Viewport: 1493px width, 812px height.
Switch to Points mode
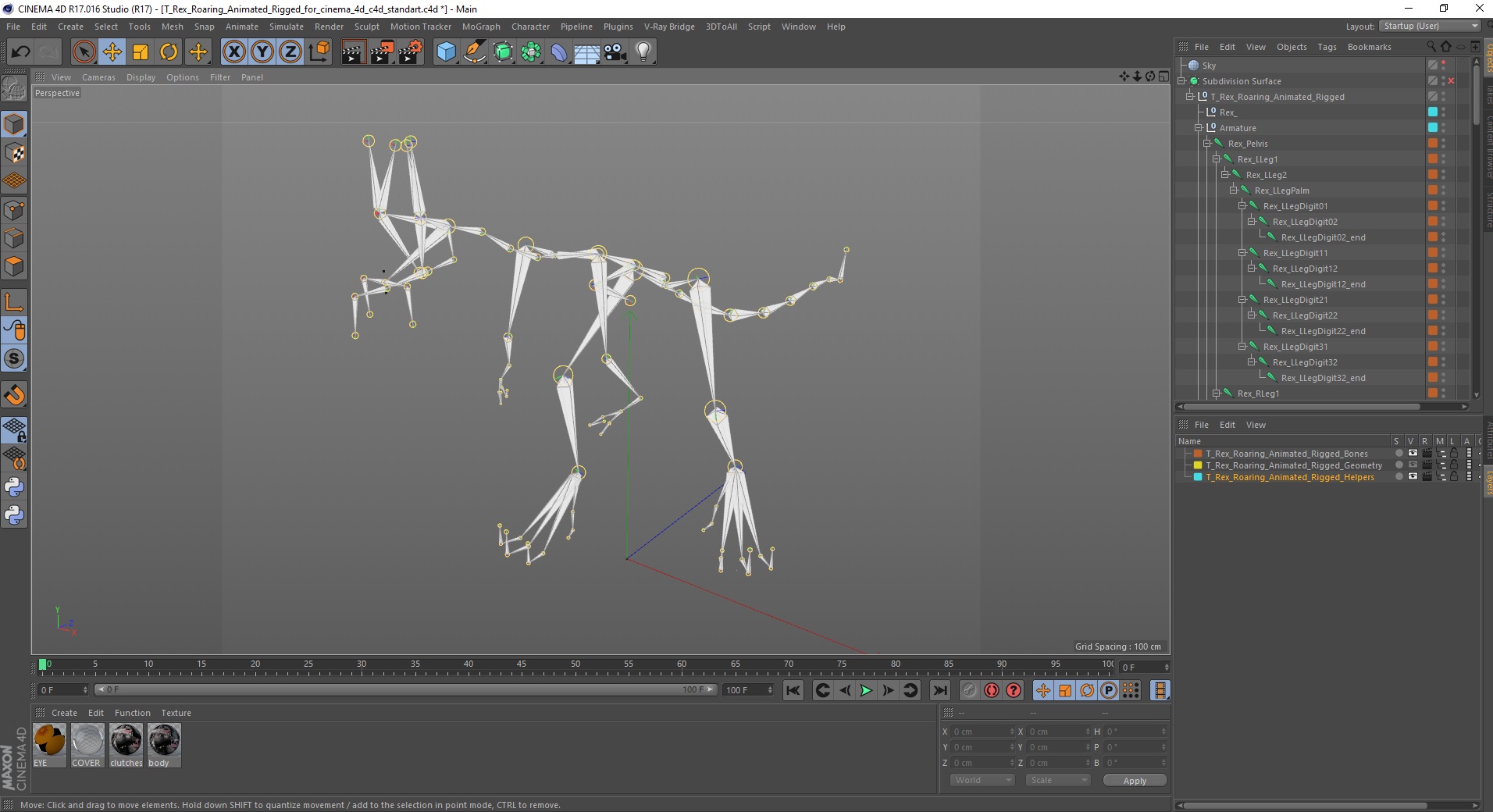point(14,210)
